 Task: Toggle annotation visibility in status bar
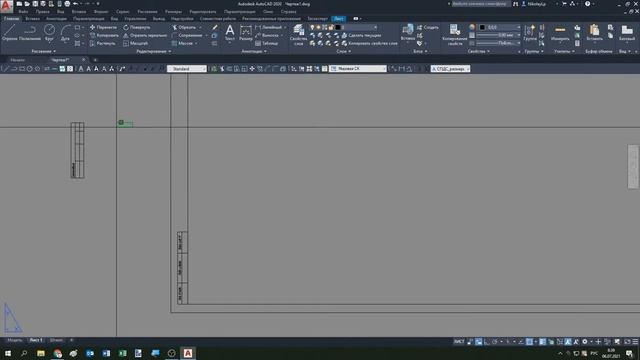click(568, 342)
